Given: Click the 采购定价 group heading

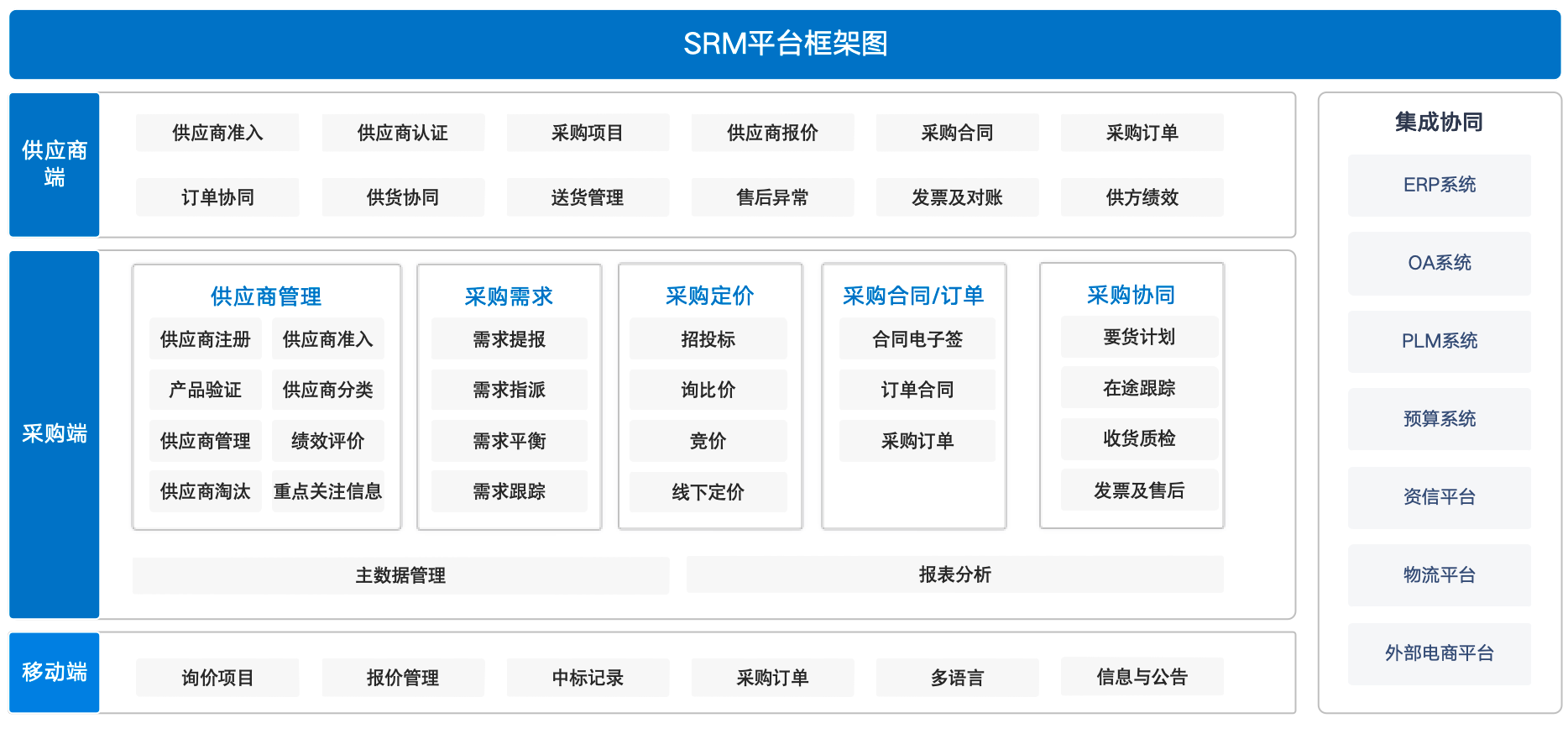Looking at the screenshot, I should [x=710, y=296].
